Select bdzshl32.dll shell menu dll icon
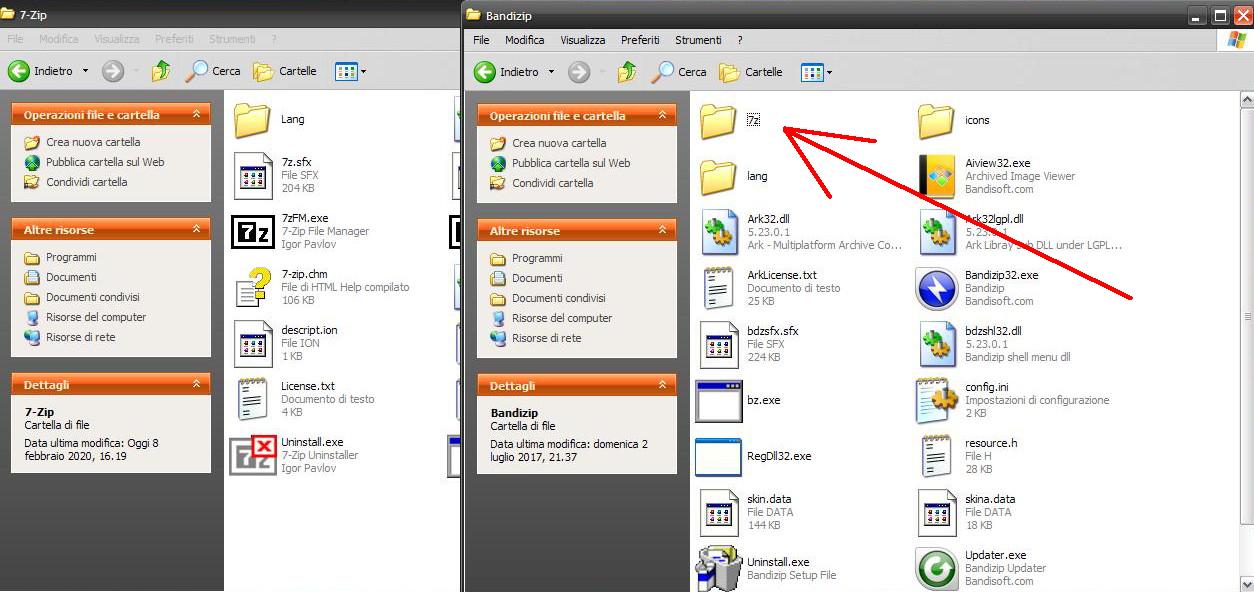The image size is (1254, 592). pos(936,344)
